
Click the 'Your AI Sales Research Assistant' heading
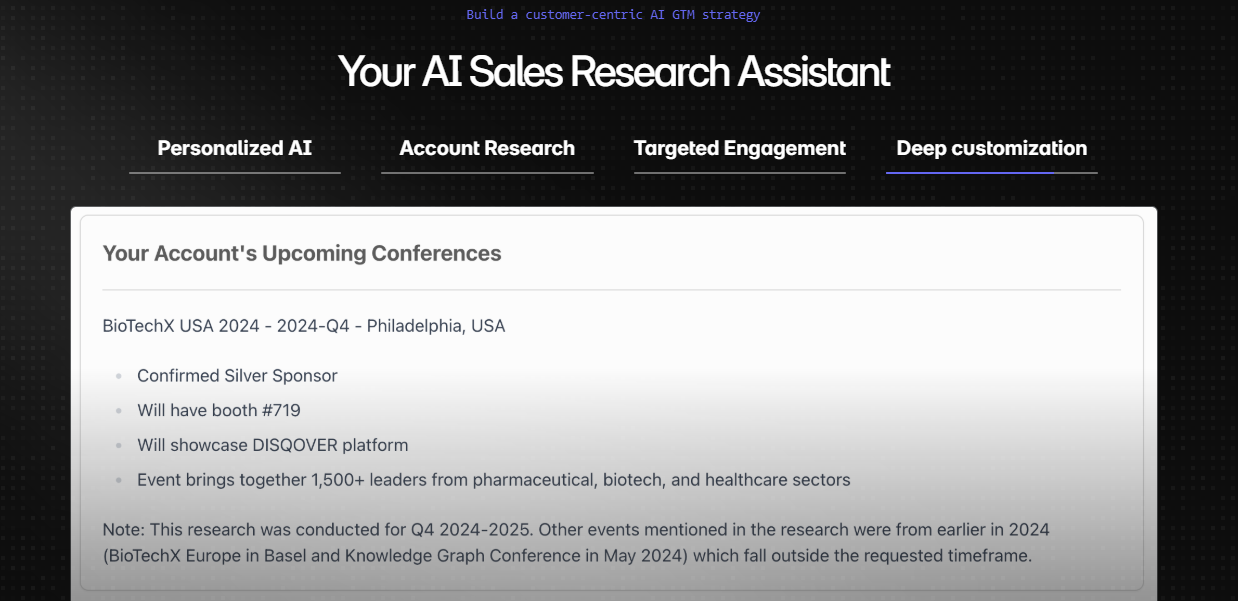[x=614, y=72]
